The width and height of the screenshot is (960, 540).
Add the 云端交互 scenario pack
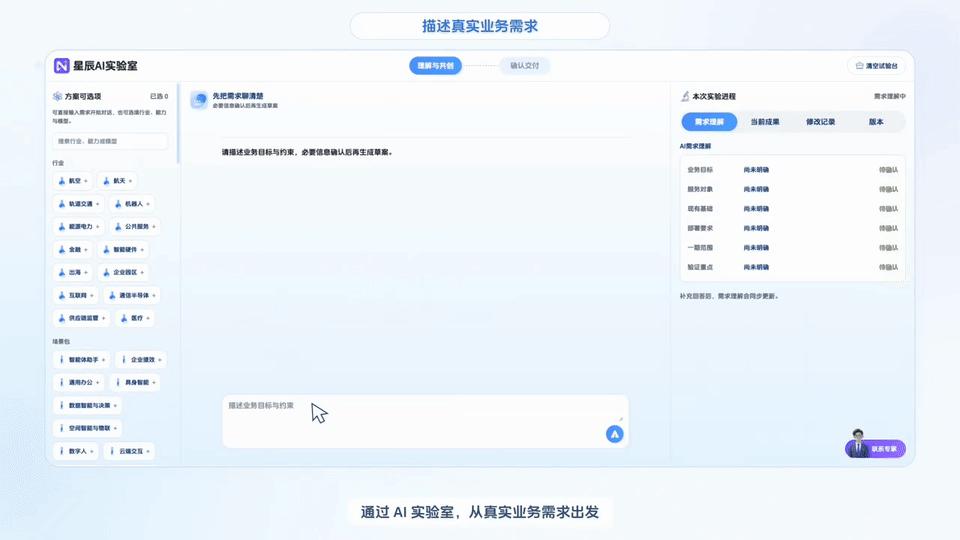(129, 451)
